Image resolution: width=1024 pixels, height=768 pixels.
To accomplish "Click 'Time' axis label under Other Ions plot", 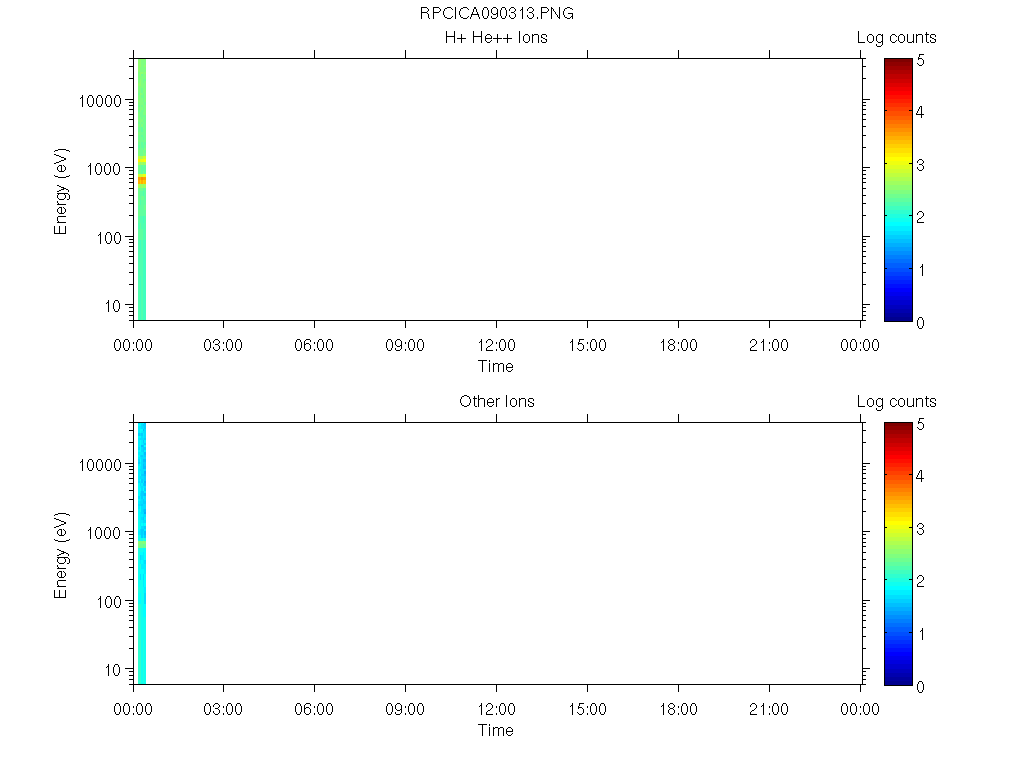I will (x=496, y=730).
